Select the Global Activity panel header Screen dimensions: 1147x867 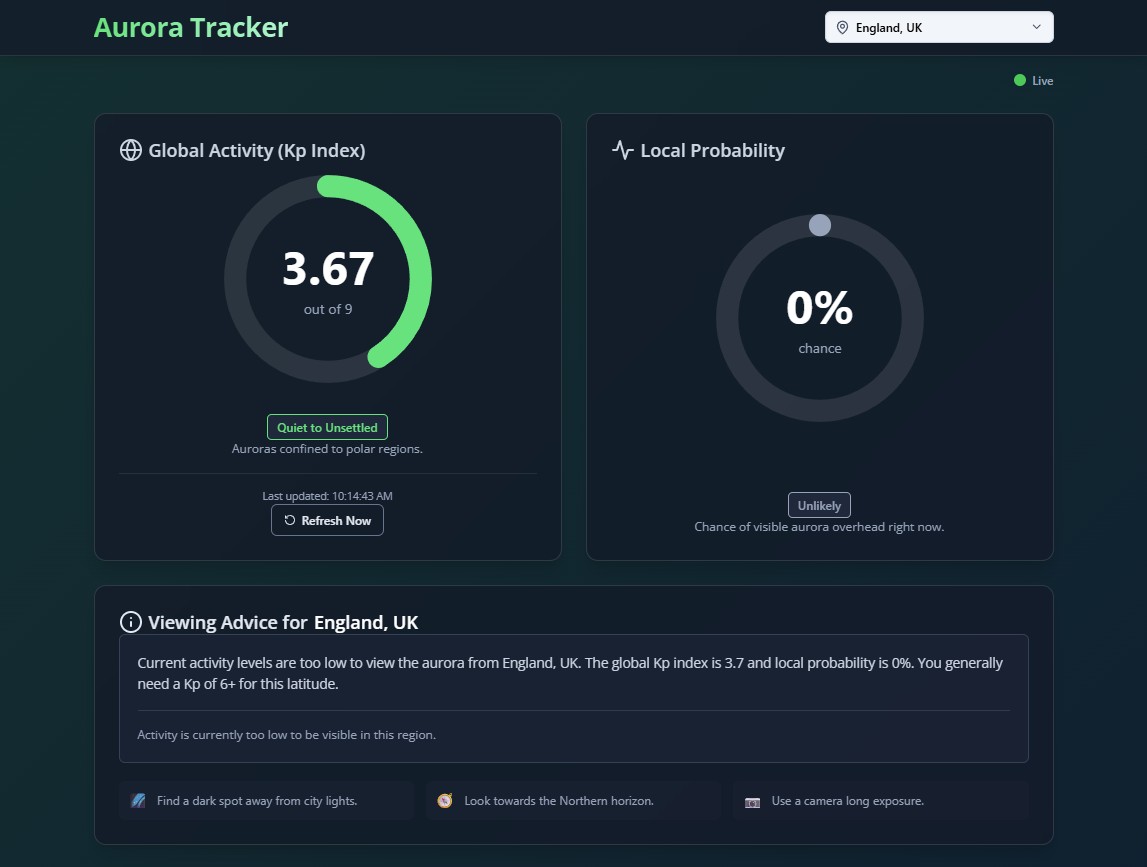tap(257, 150)
